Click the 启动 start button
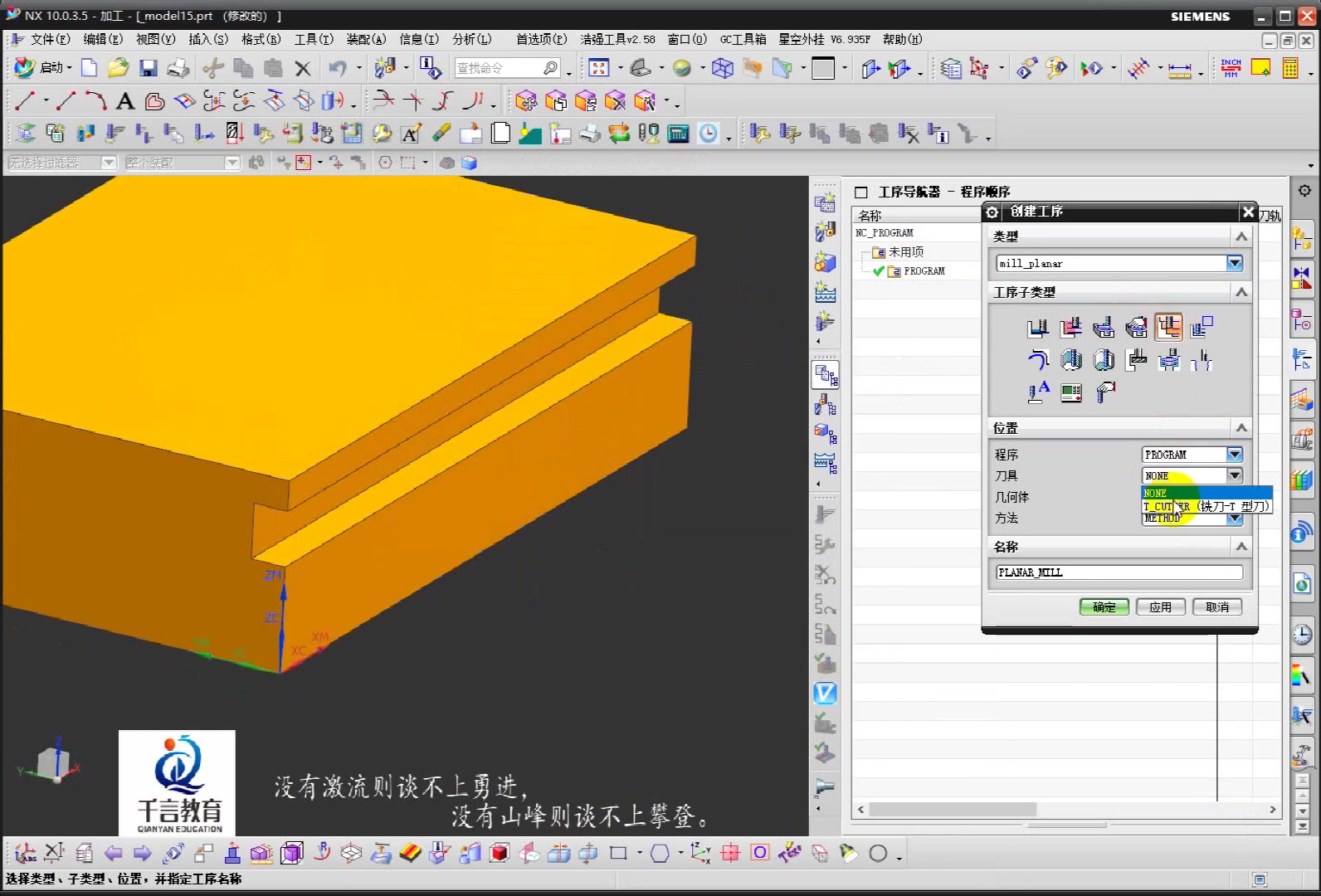The image size is (1321, 896). [x=44, y=68]
